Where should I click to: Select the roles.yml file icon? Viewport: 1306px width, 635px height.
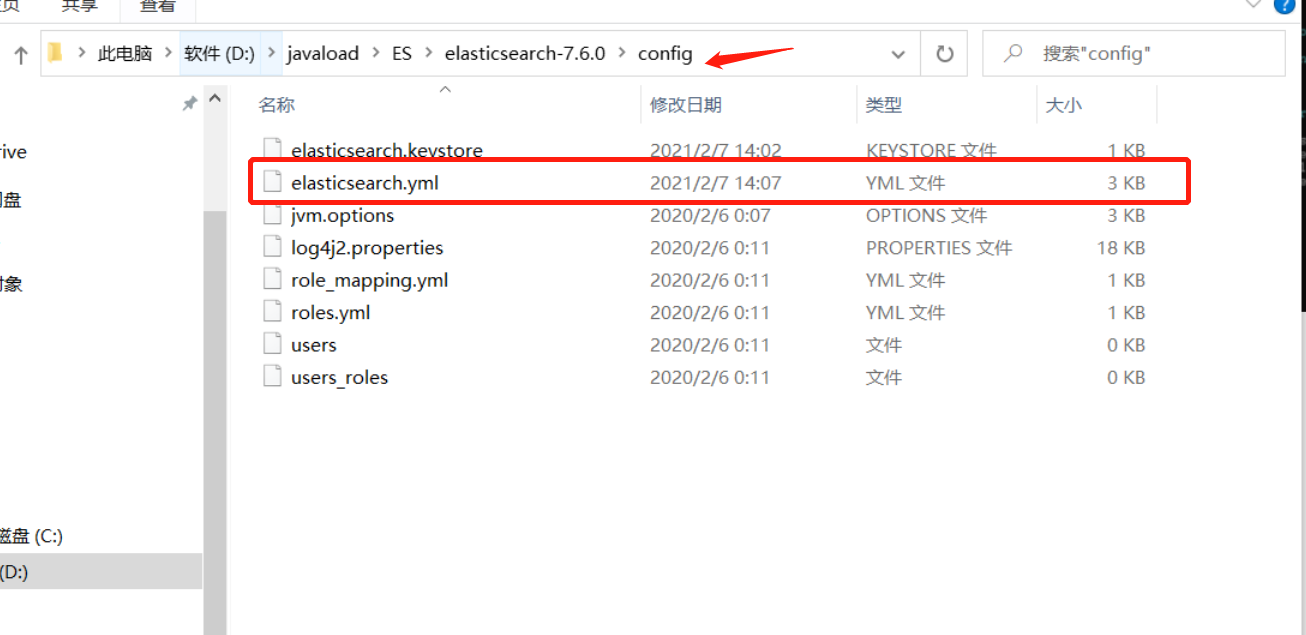click(x=272, y=312)
